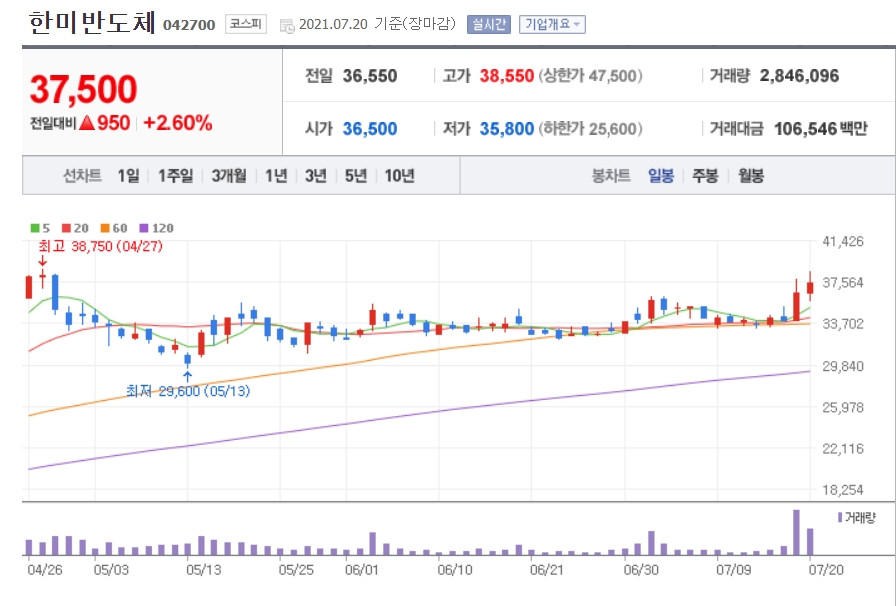Switch to the 1년 line chart
This screenshot has height=606, width=896.
(x=276, y=176)
